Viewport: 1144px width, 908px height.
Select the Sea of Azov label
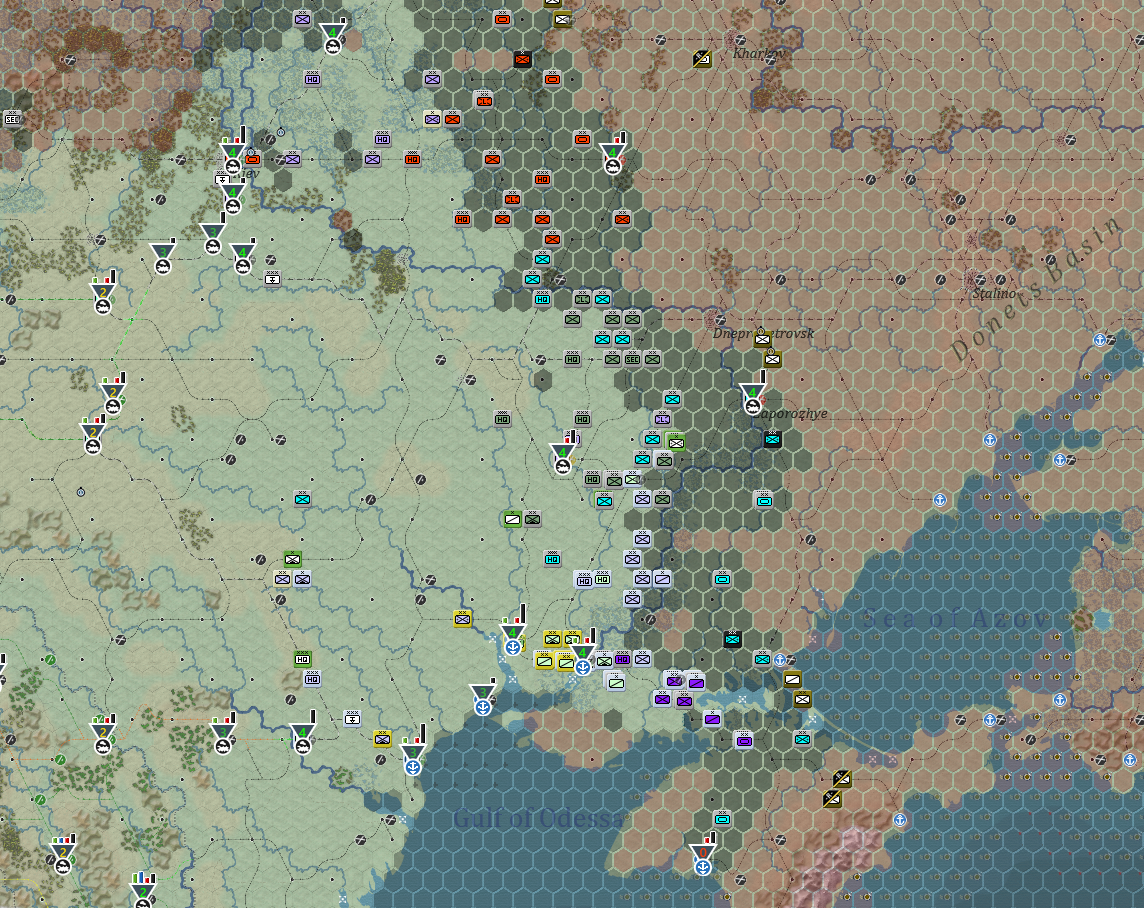956,618
